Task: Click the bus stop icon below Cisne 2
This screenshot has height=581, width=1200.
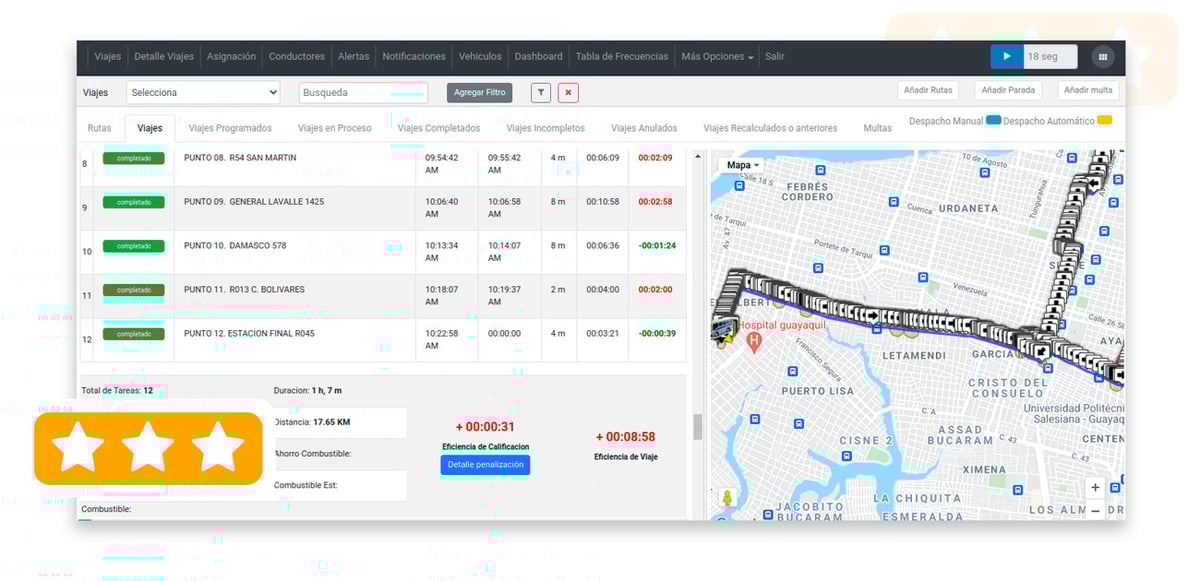Action: coord(847,456)
